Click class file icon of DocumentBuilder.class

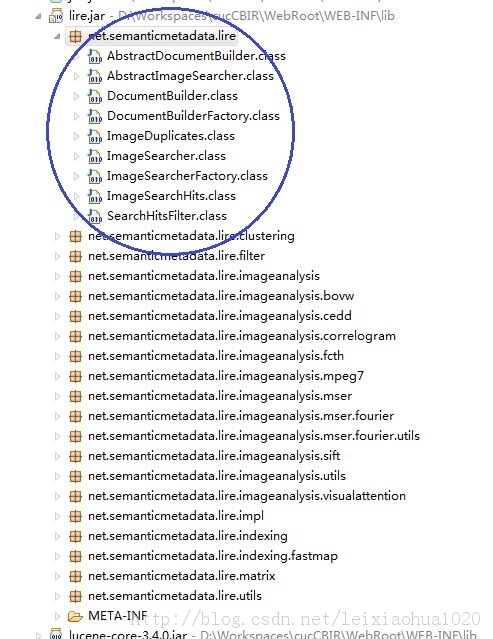pyautogui.click(x=95, y=96)
